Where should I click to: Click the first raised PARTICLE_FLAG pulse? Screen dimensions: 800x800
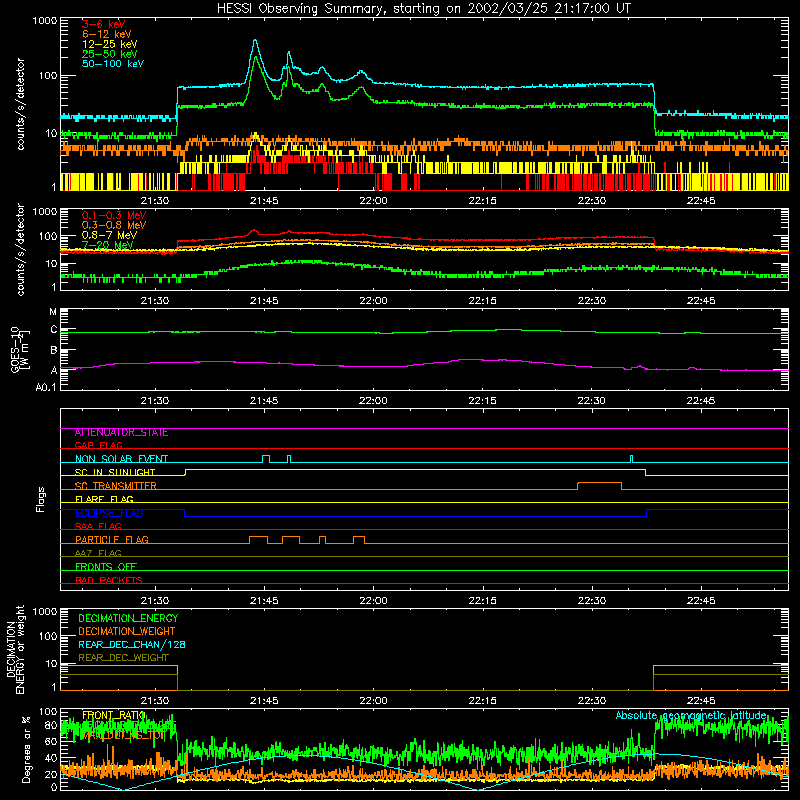point(258,537)
